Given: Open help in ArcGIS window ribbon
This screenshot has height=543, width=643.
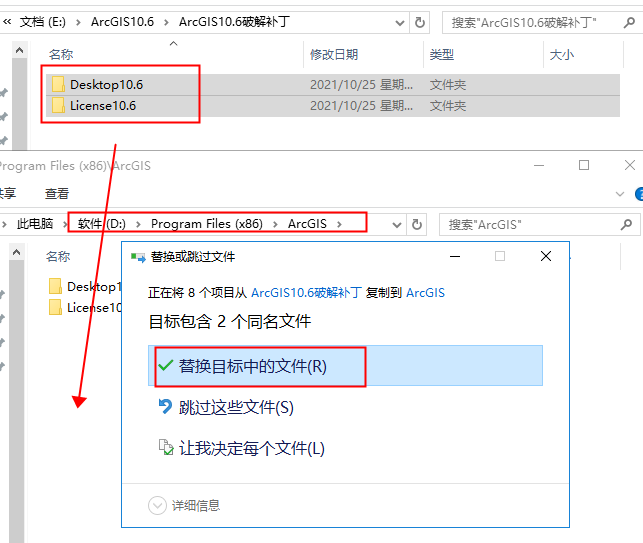Looking at the screenshot, I should [x=639, y=194].
